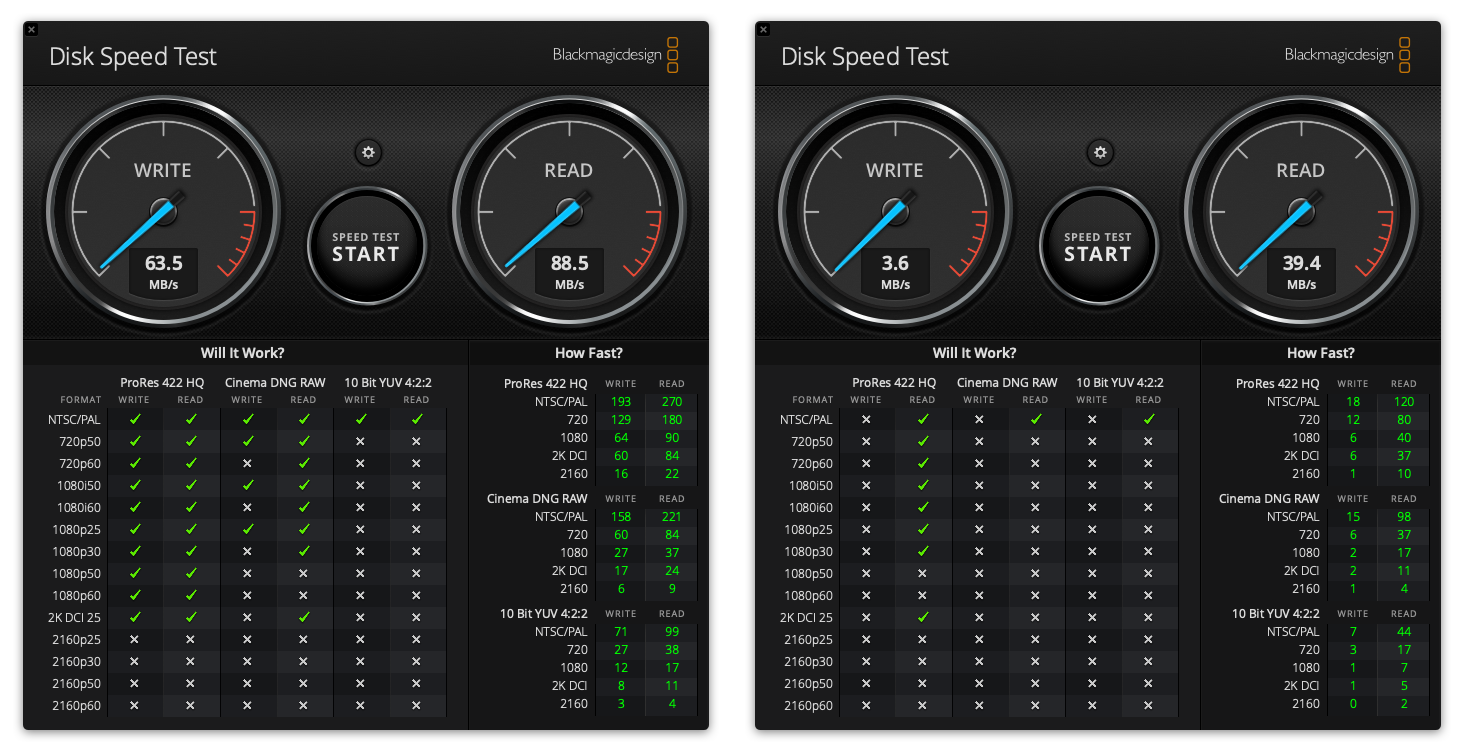Screen dimensions: 1464x756
Task: Close the window showing 88.5 MB/s read
Action: click(31, 30)
